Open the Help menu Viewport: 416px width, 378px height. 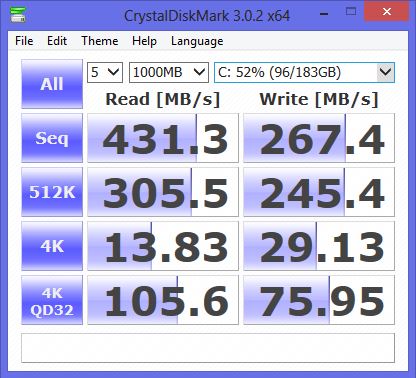(144, 41)
